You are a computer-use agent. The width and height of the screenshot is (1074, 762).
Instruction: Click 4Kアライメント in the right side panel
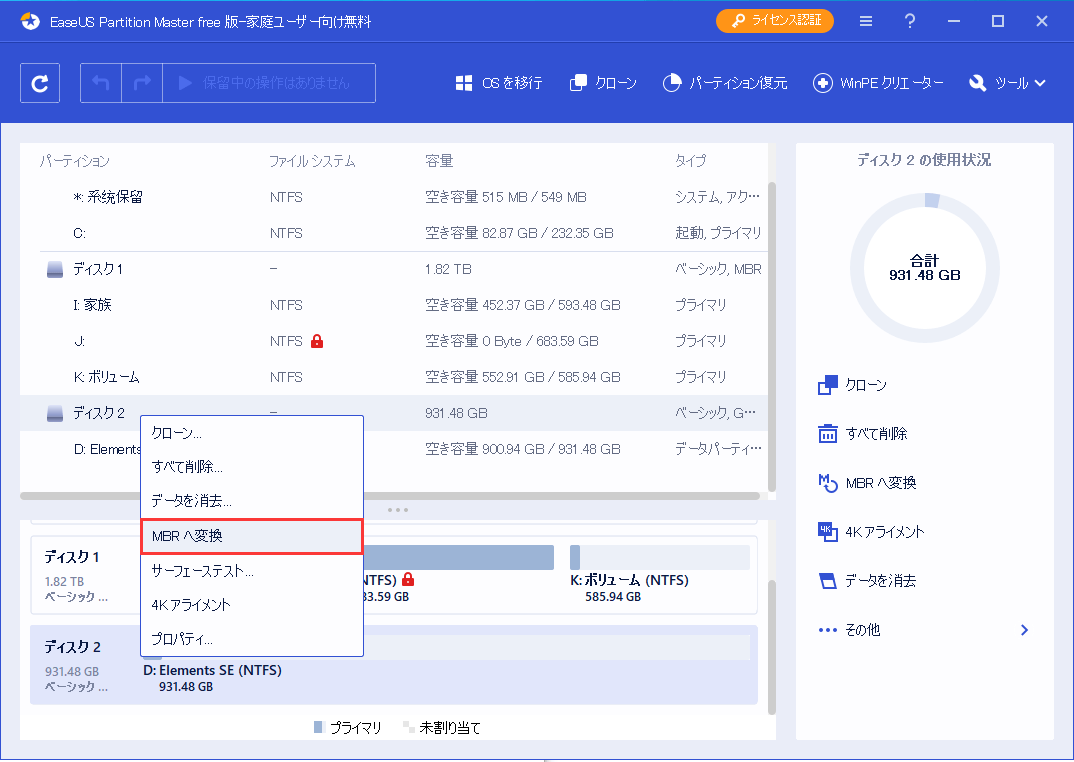871,532
